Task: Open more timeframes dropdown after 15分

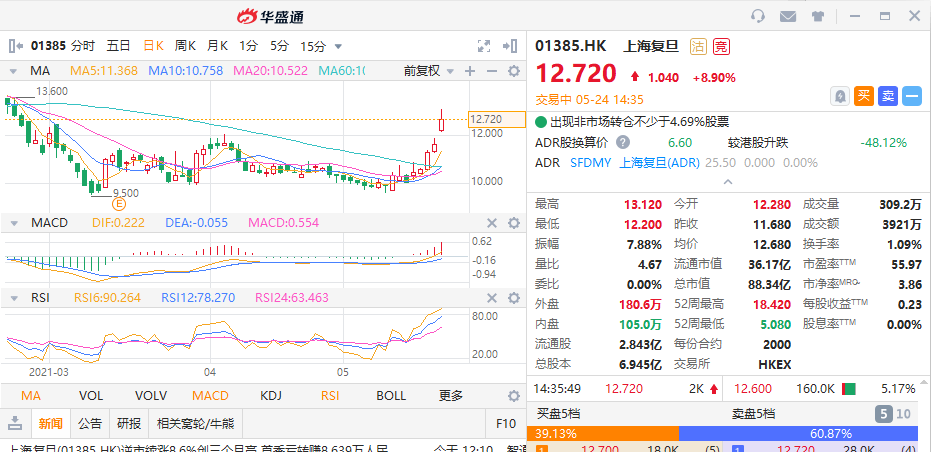Action: point(338,46)
